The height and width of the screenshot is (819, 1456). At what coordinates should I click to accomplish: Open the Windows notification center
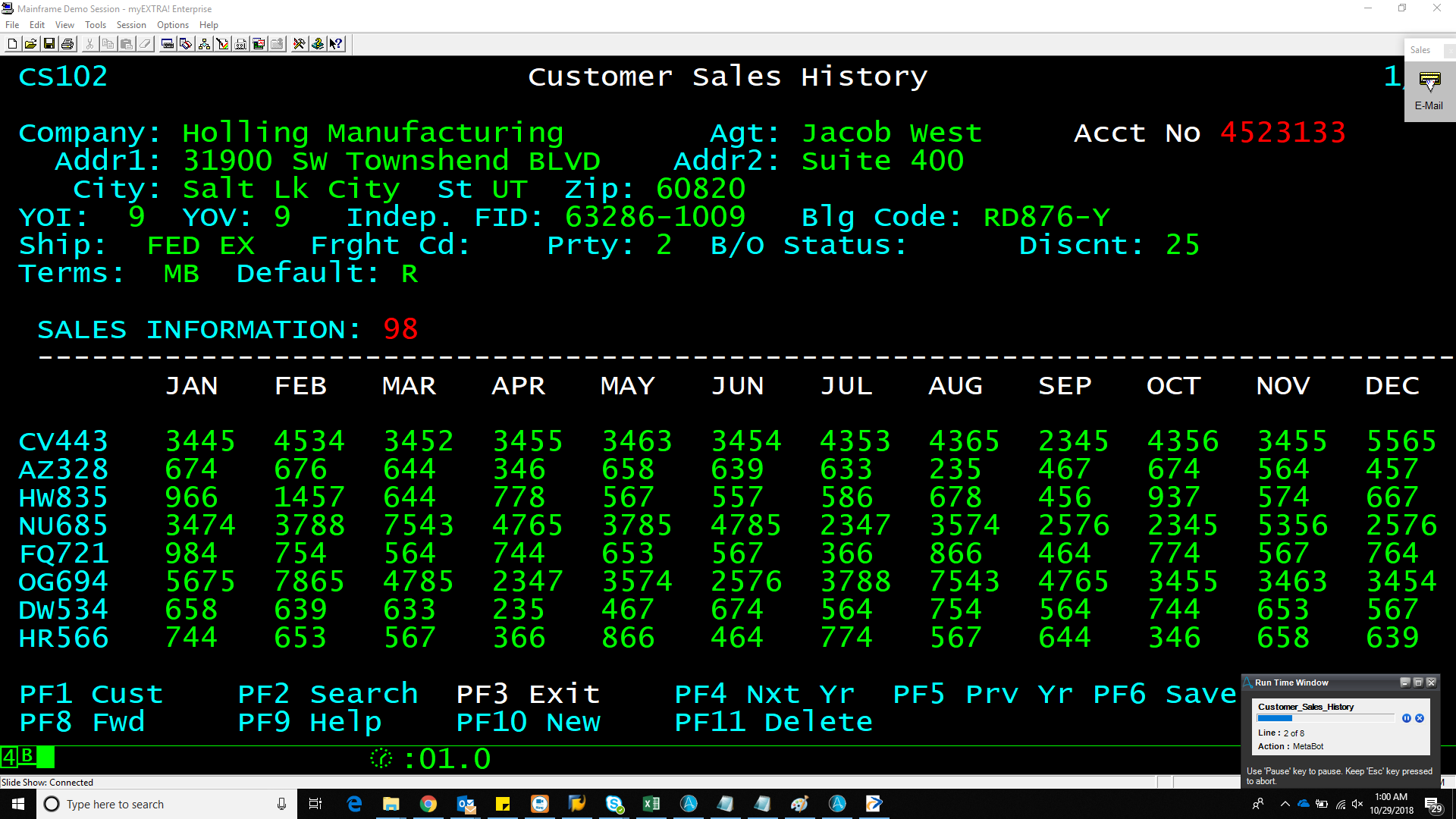pos(1432,804)
